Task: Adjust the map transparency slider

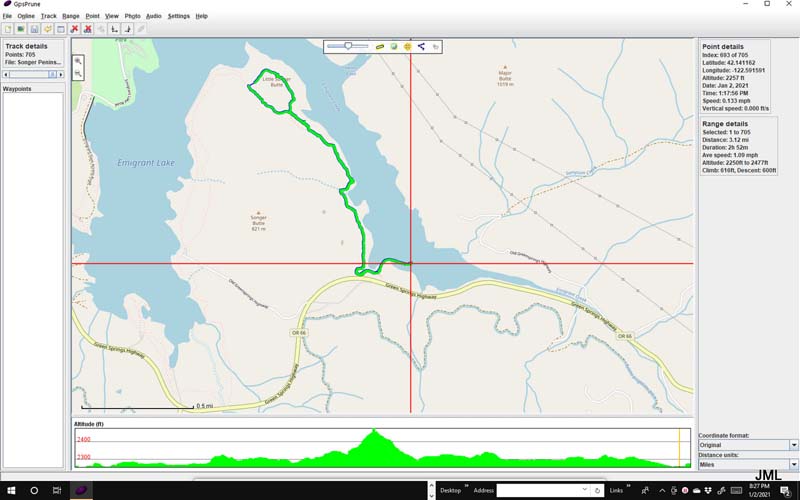Action: [348, 46]
